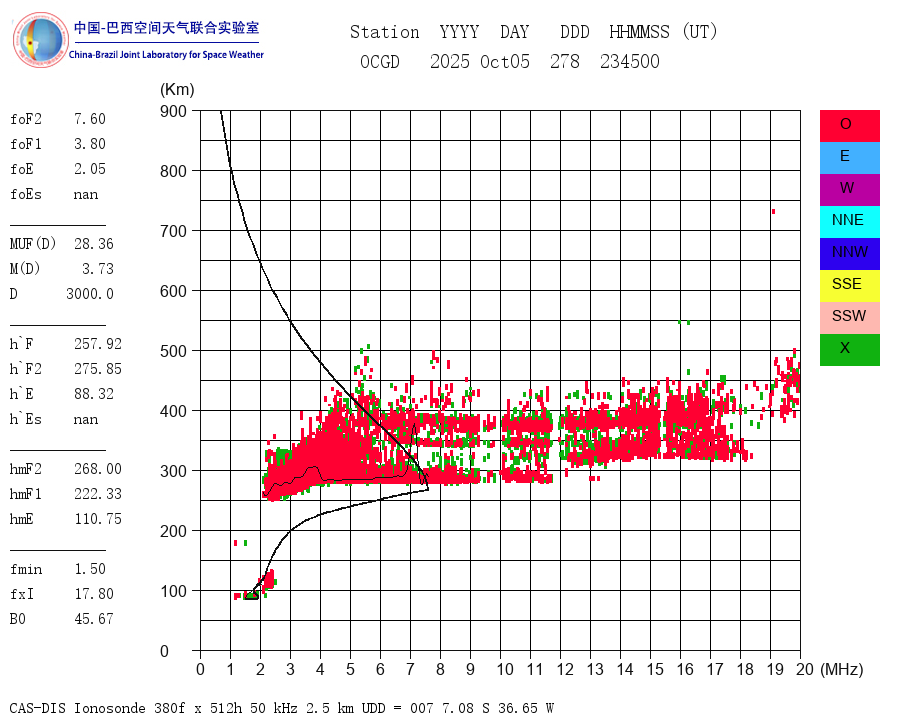Screen dimensions: 900x720
Task: Click the Station header label
Action: [x=385, y=32]
